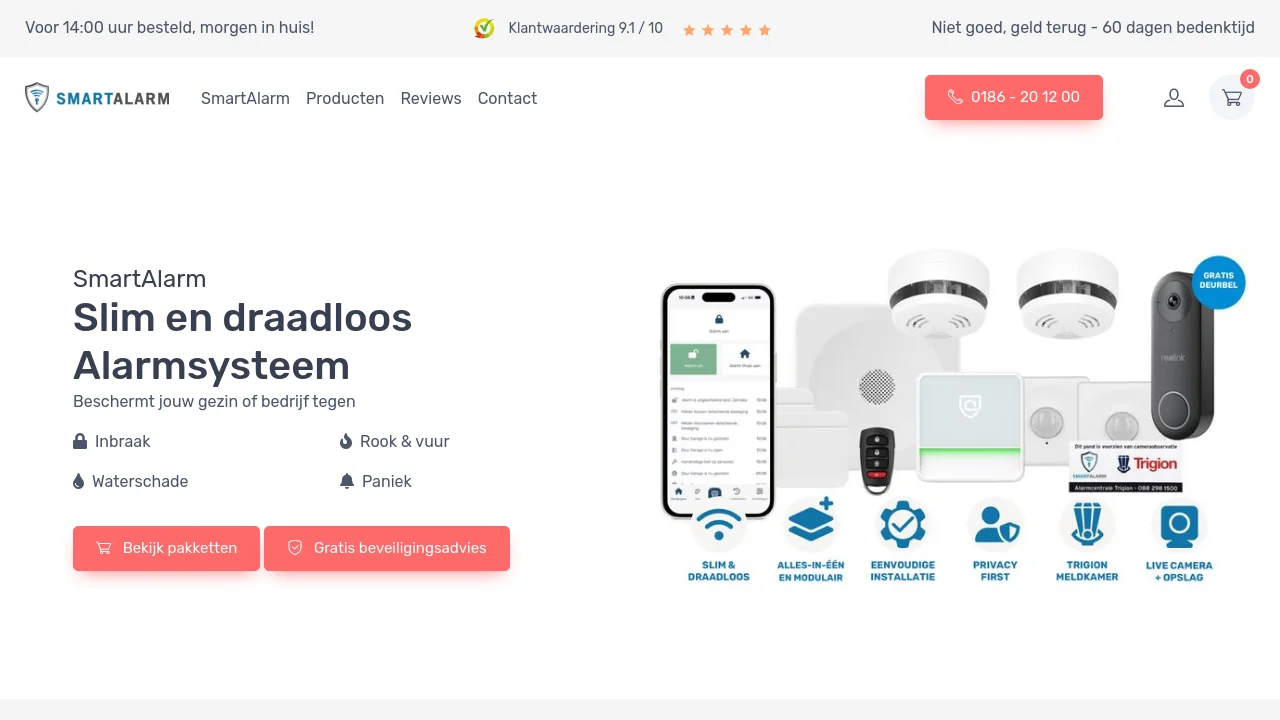Click the Slim & Draadloos wifi icon

point(718,524)
